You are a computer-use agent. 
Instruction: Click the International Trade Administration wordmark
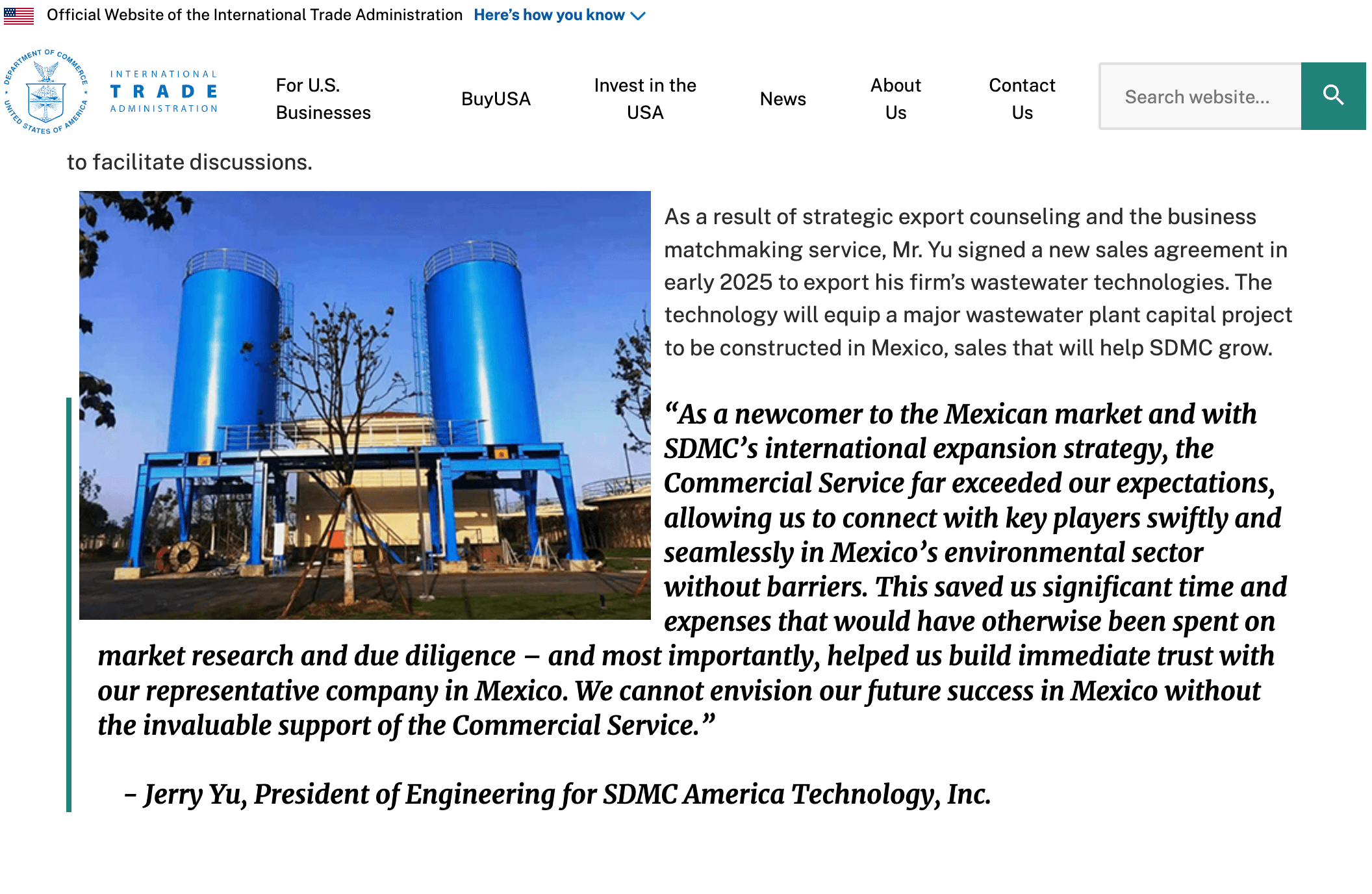[x=164, y=92]
